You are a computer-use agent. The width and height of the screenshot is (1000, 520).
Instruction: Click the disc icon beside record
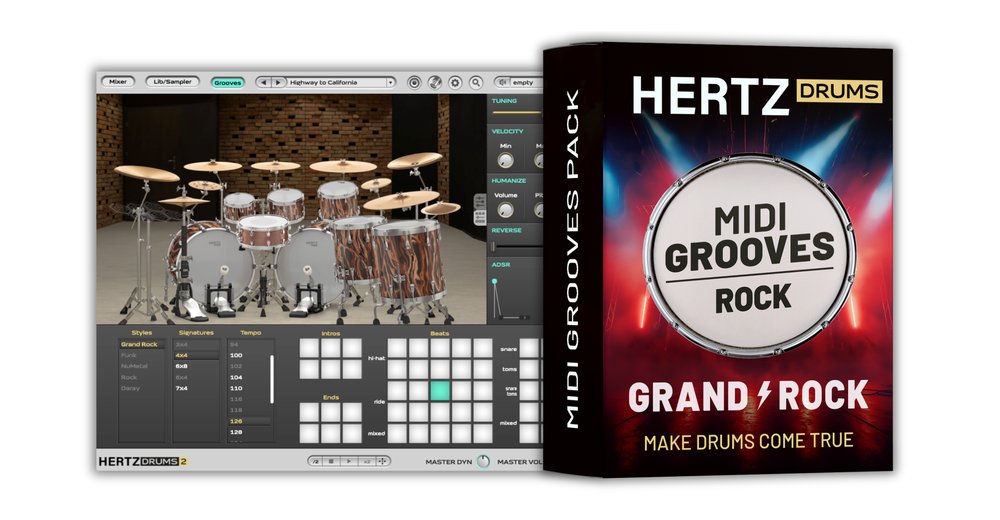click(435, 82)
